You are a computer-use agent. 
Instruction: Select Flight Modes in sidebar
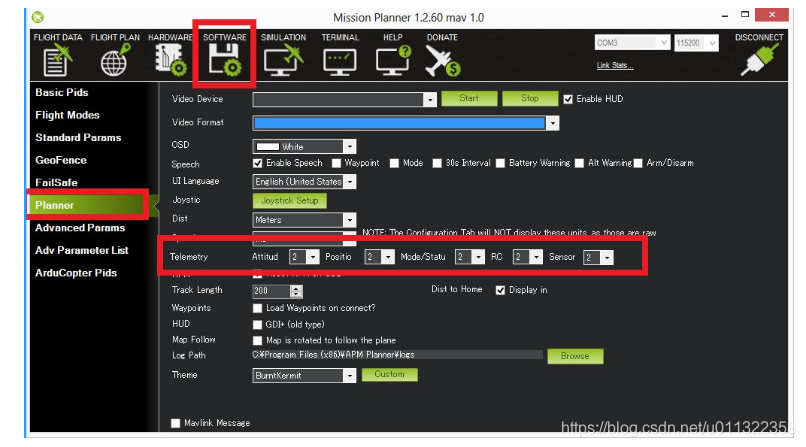[67, 115]
